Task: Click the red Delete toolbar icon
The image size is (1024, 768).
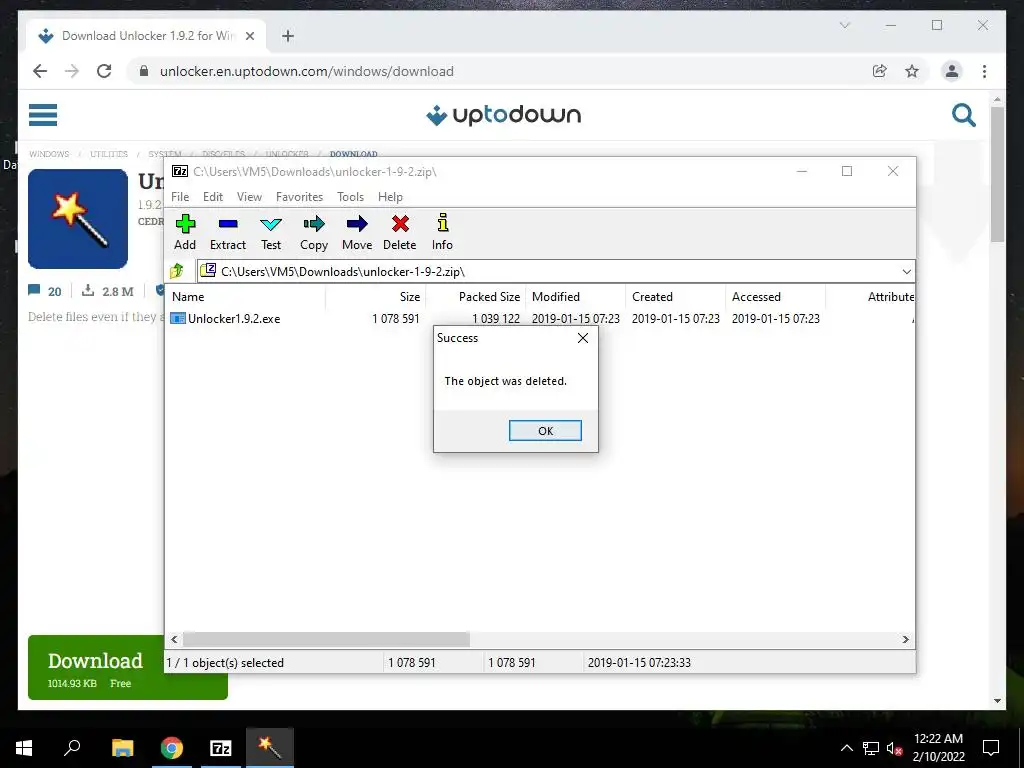Action: tap(400, 232)
